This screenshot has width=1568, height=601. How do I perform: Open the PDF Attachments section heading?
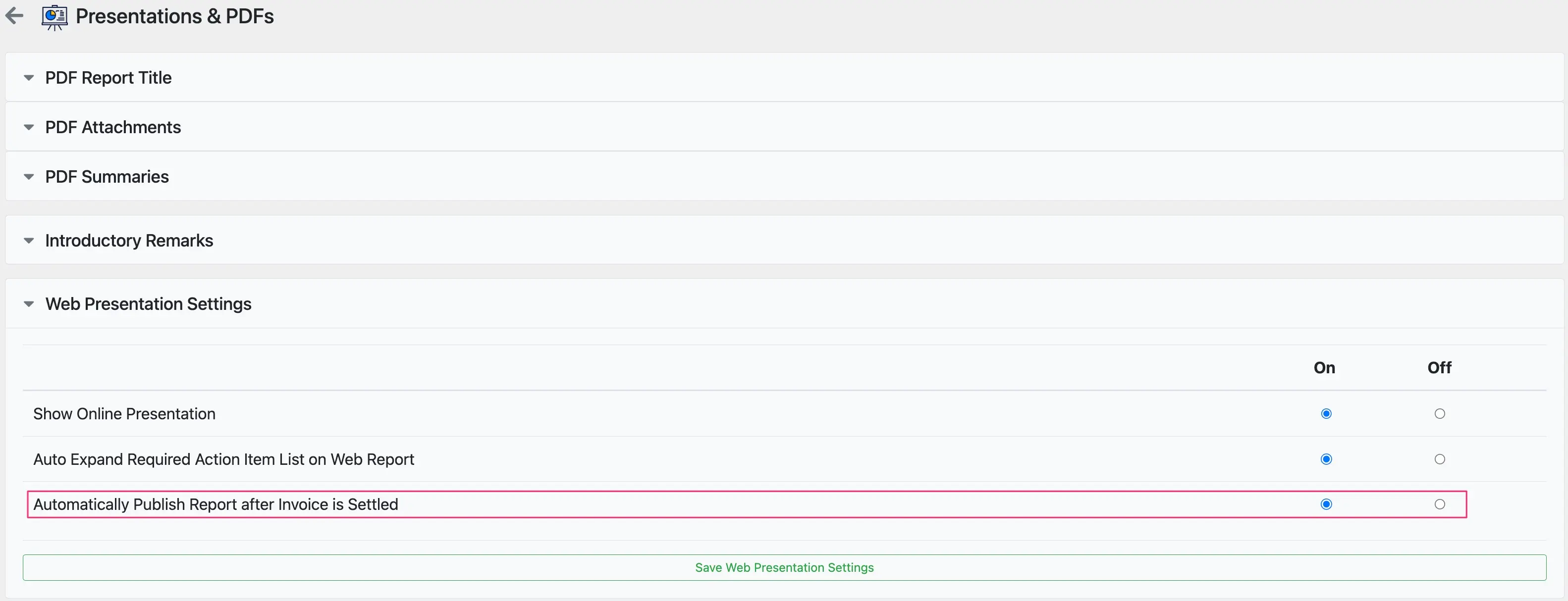click(x=113, y=127)
